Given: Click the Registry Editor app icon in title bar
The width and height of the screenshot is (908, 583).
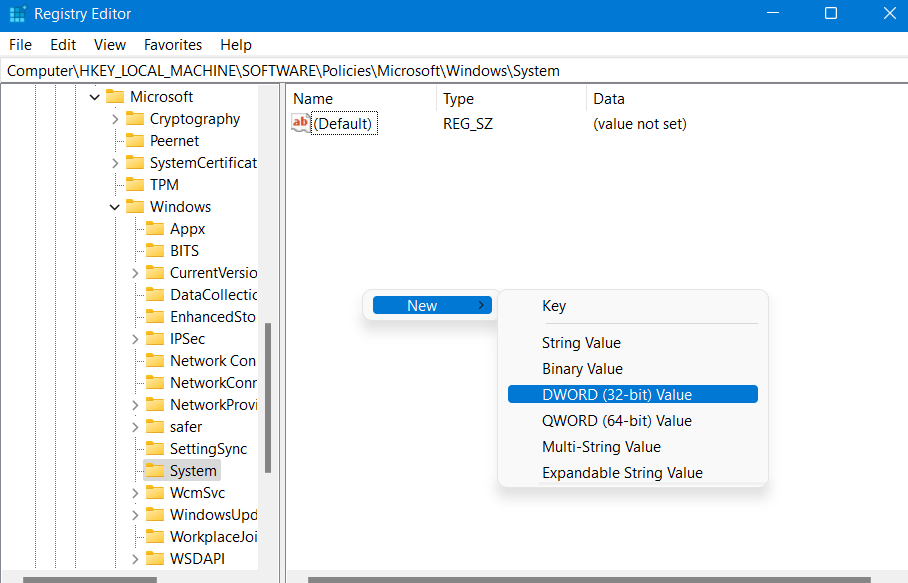Looking at the screenshot, I should coord(17,14).
